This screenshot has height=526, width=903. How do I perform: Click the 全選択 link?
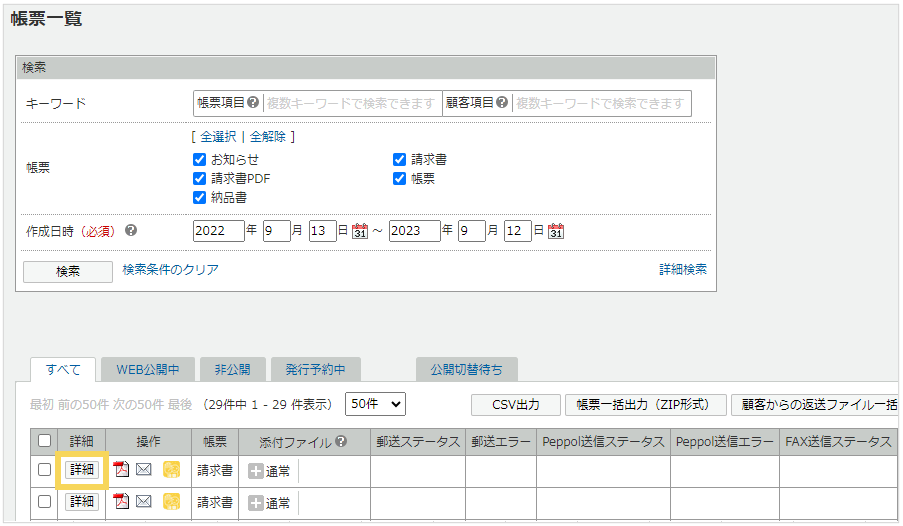218,137
